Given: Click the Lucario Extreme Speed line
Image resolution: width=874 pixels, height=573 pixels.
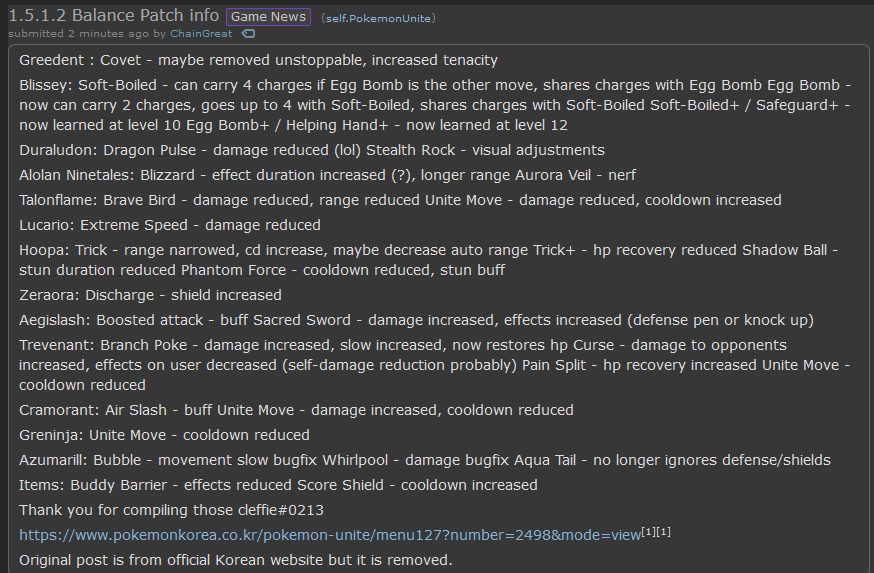Looking at the screenshot, I should 170,226.
